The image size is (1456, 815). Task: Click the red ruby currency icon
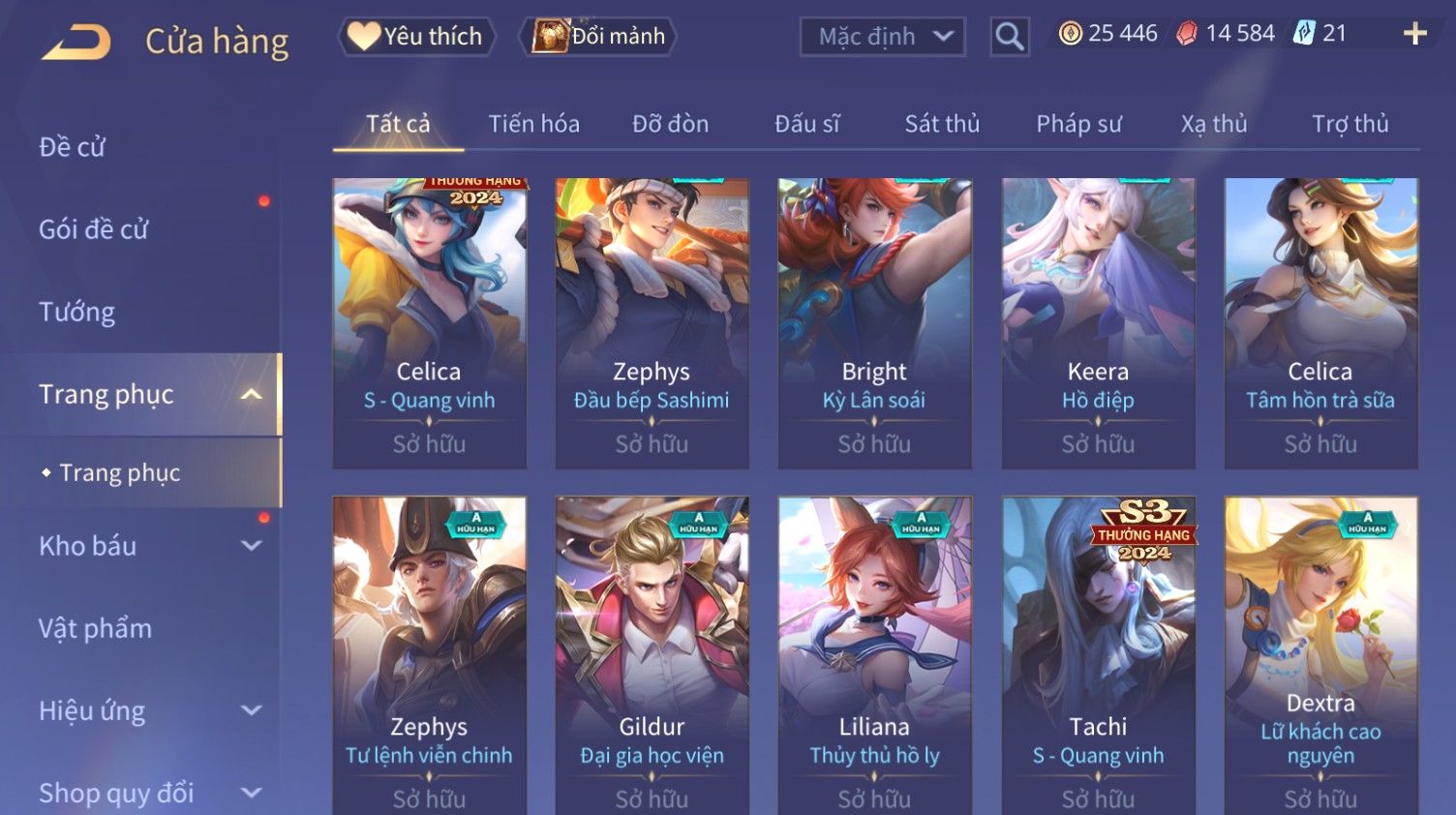pyautogui.click(x=1186, y=34)
